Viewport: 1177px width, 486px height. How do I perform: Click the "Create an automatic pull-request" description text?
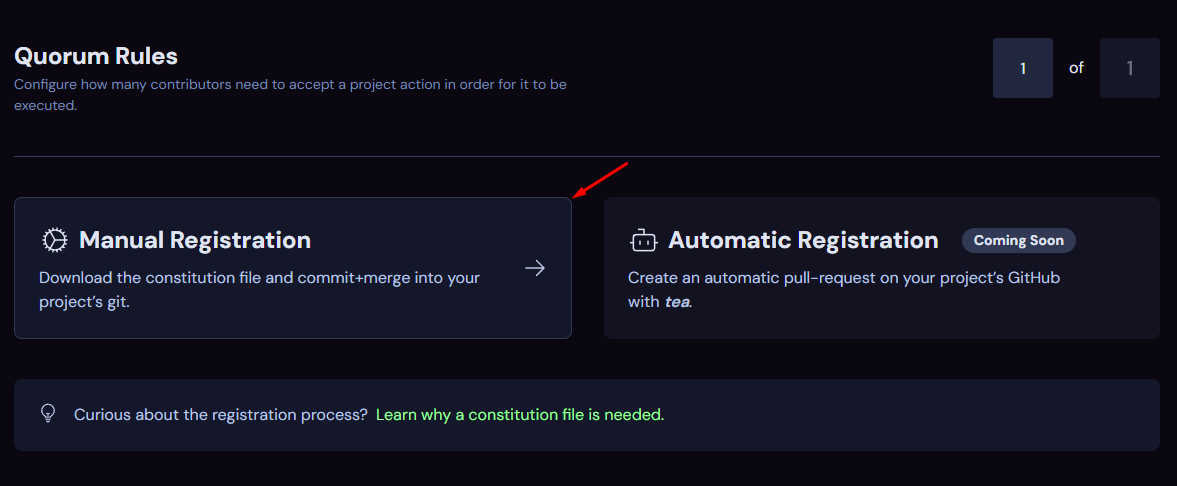tap(843, 278)
